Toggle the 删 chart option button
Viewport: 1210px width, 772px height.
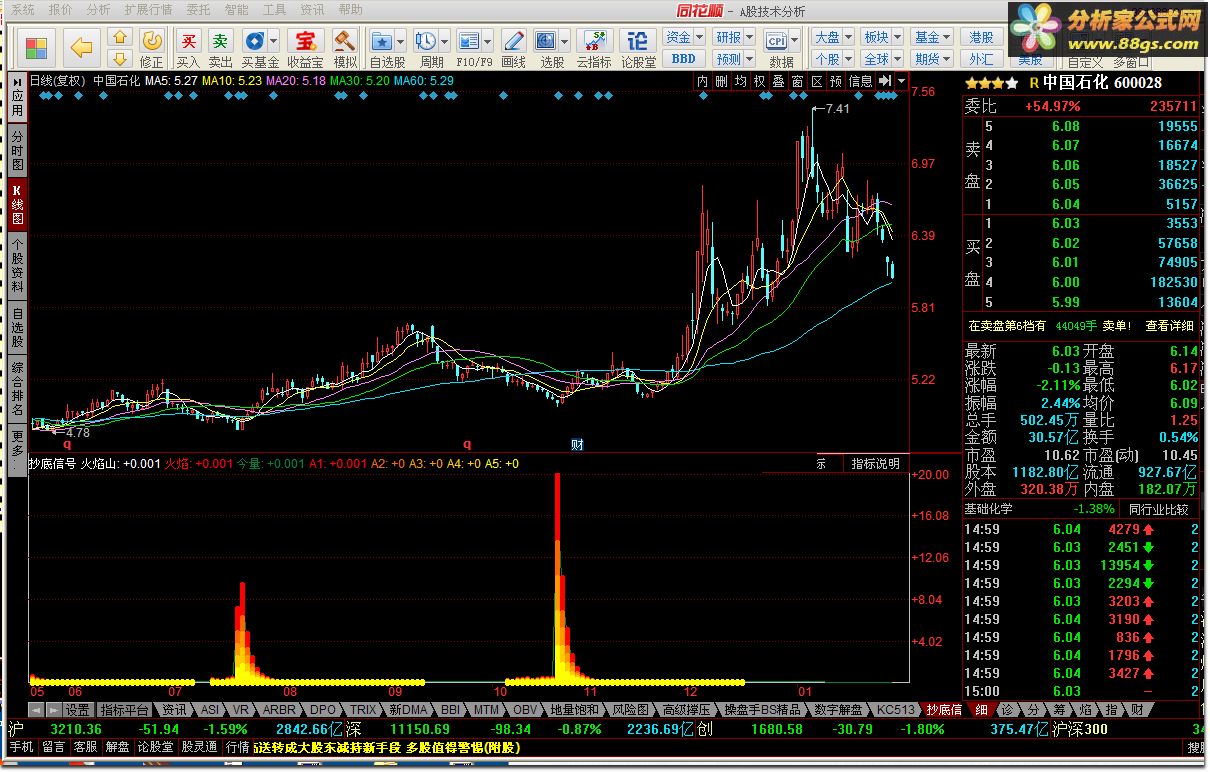(721, 81)
